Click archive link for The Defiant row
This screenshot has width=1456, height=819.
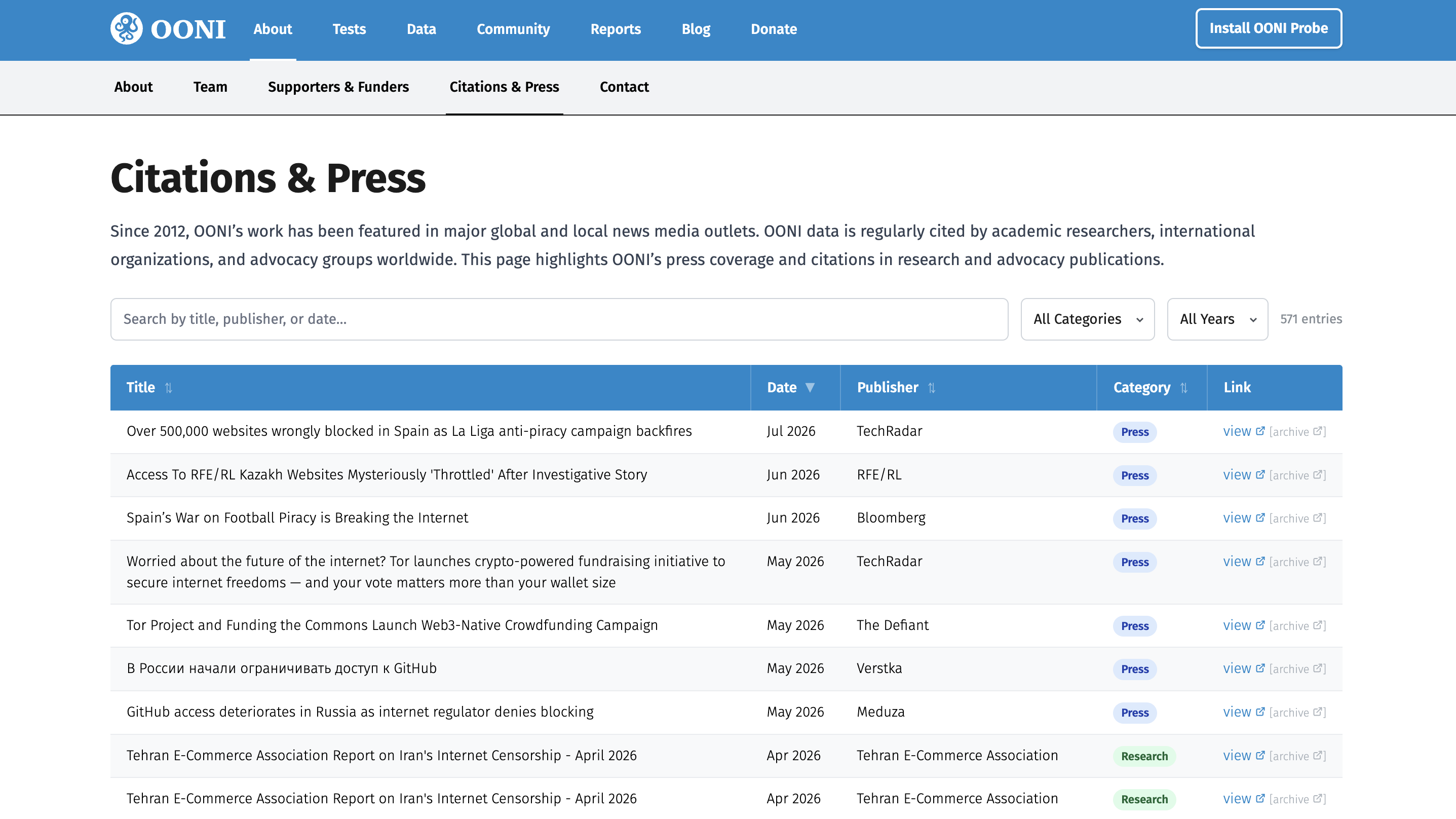(1297, 625)
